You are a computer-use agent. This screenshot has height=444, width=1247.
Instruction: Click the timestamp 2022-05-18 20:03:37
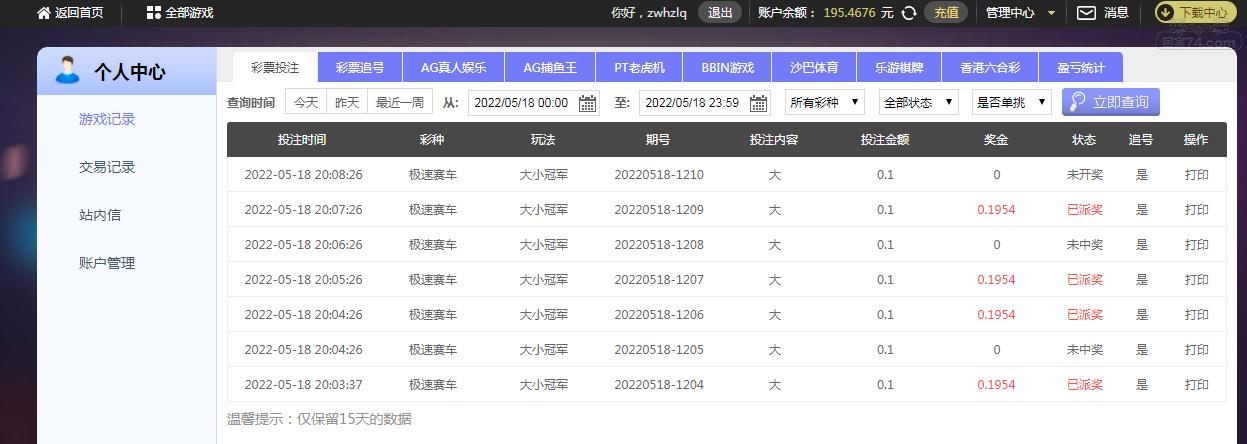tap(303, 385)
